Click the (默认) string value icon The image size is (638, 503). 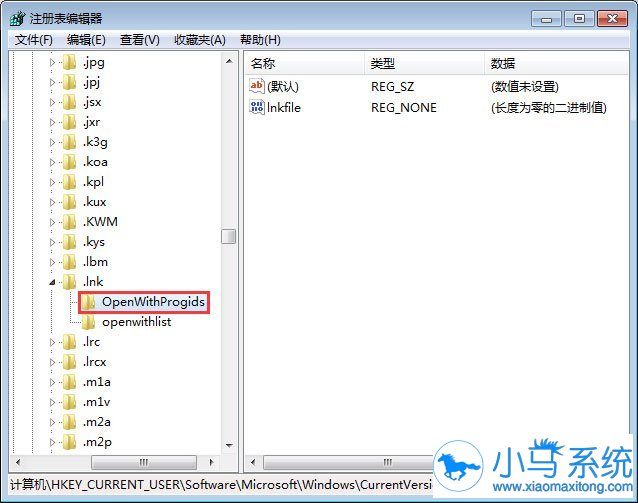(257, 86)
